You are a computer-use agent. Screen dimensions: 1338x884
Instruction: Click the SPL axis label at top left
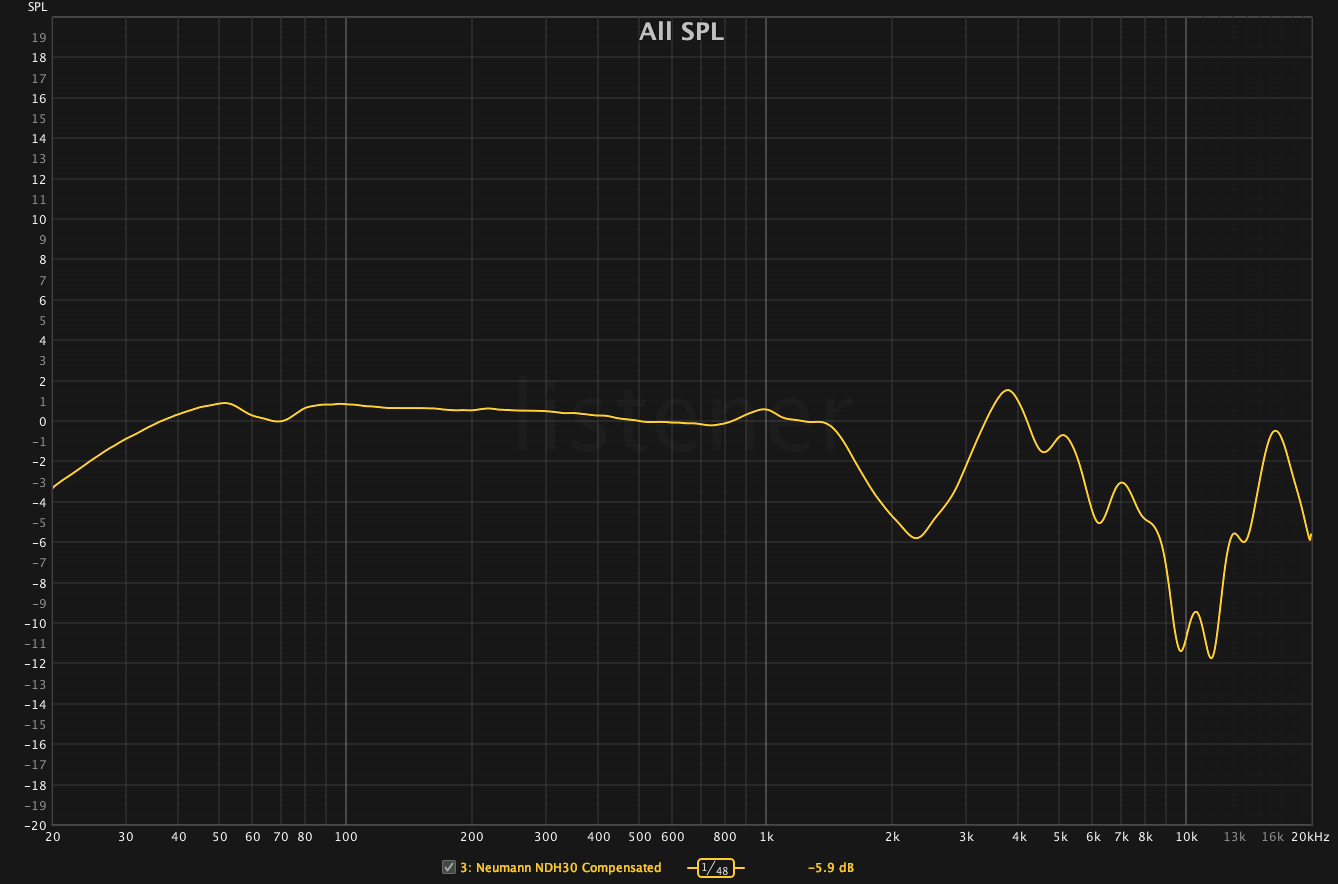(36, 7)
